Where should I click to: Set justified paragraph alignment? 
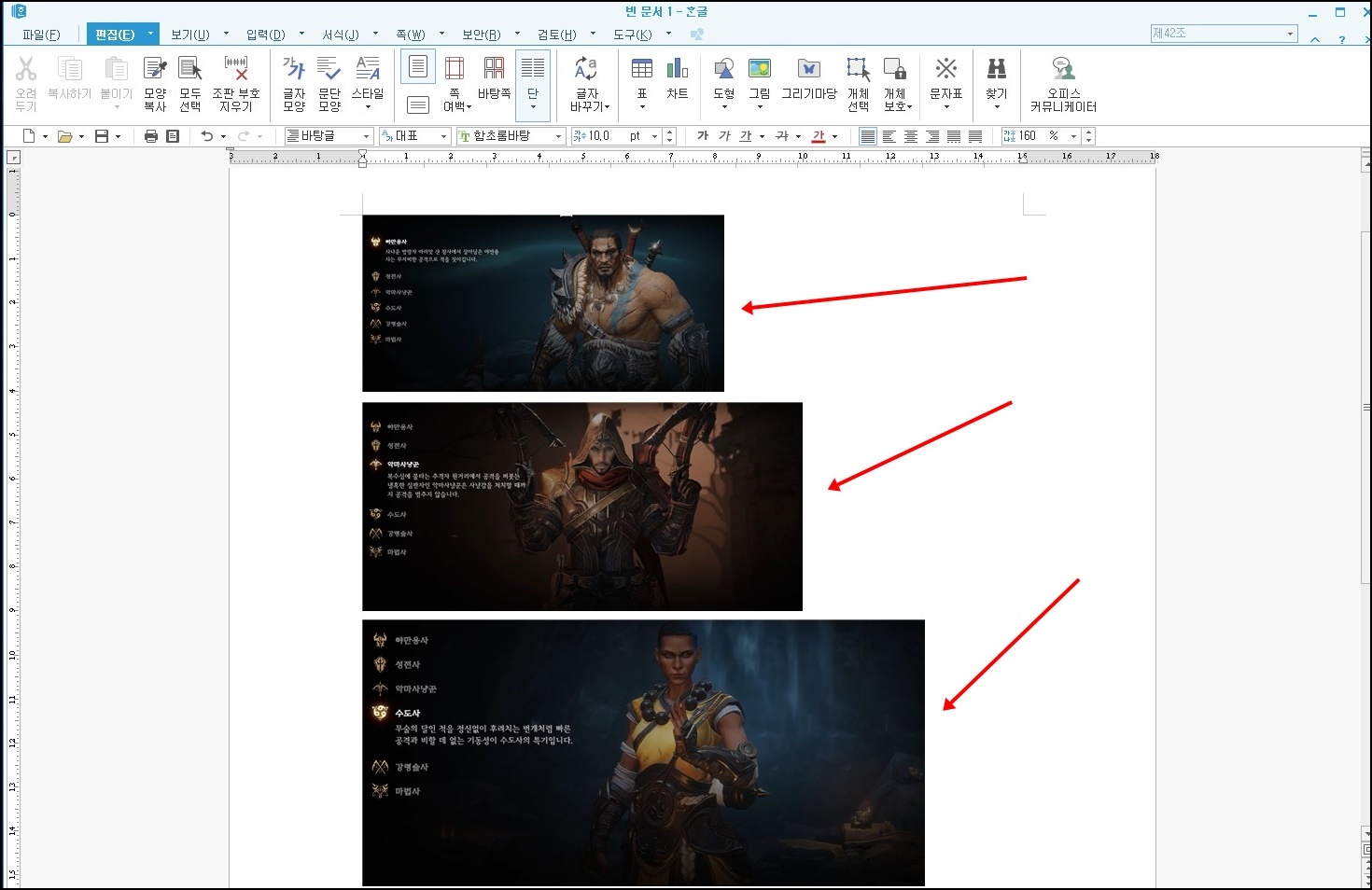[868, 136]
